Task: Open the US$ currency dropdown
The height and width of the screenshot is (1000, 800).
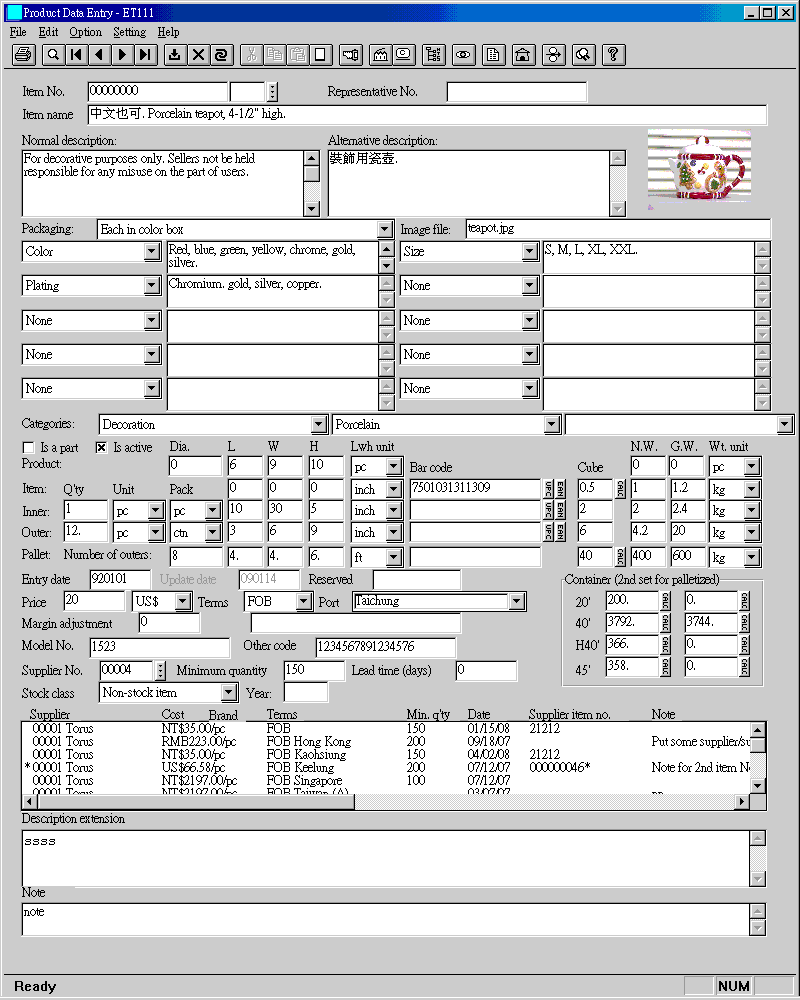Action: [x=183, y=601]
